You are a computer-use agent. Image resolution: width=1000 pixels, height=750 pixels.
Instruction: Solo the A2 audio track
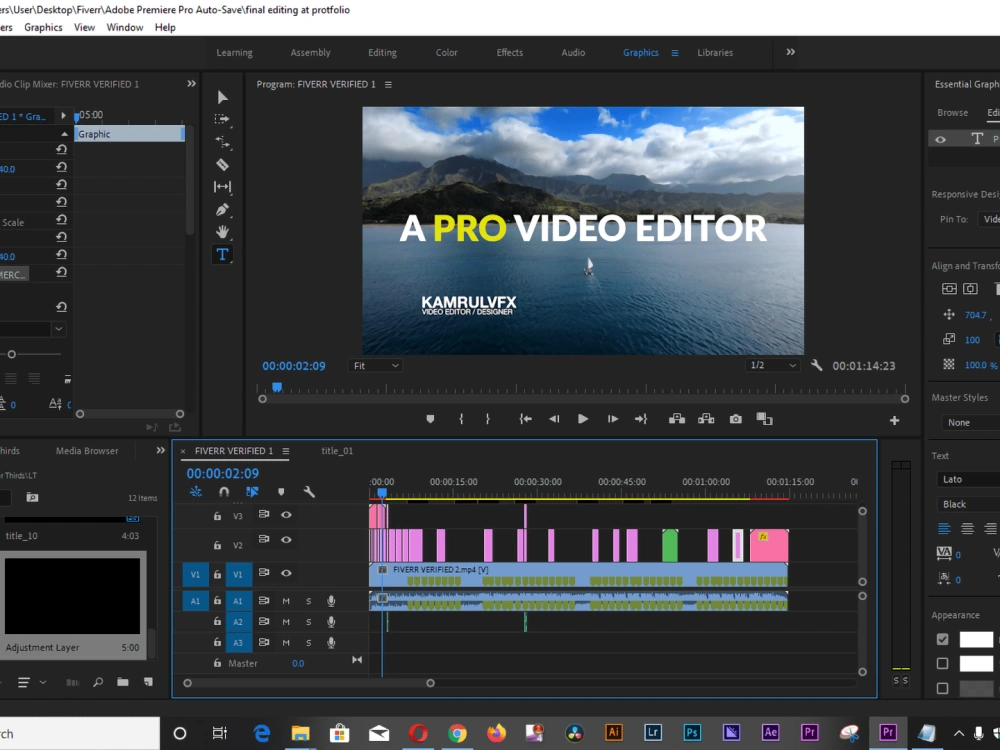[x=309, y=622]
